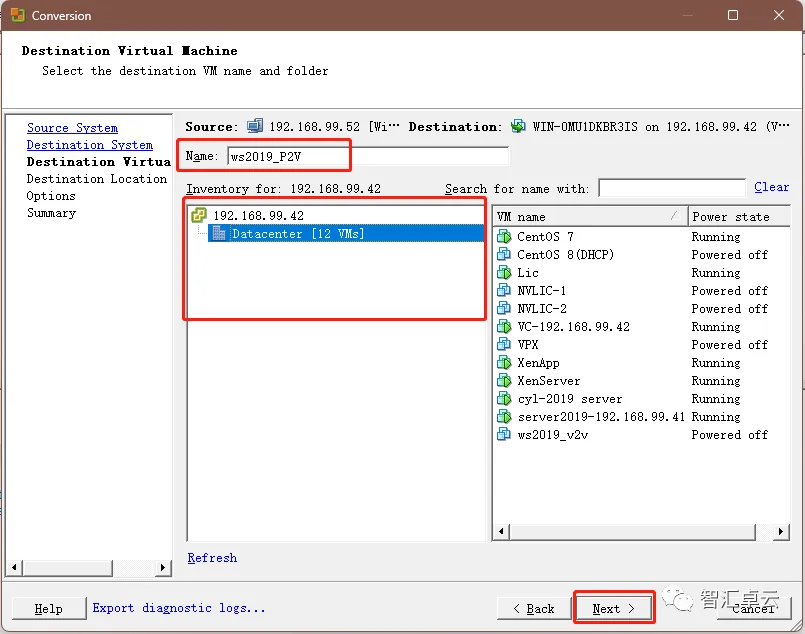Click the Cancel button
This screenshot has height=634, width=805.
pyautogui.click(x=754, y=609)
